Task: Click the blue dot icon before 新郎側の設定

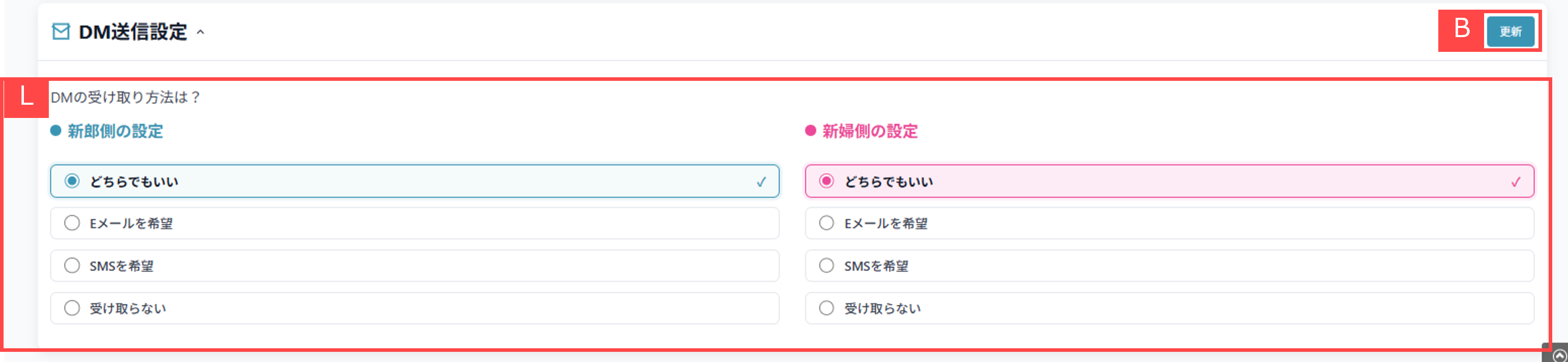Action: click(55, 130)
